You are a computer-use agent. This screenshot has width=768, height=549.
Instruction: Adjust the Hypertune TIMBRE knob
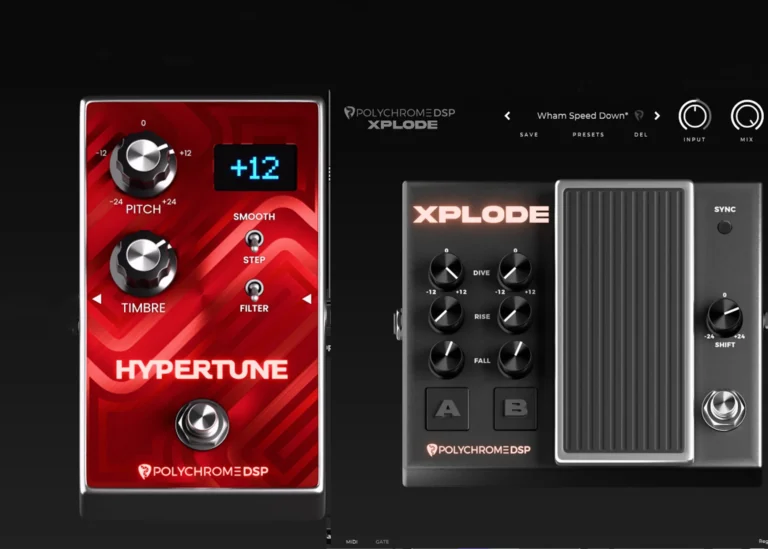143,263
